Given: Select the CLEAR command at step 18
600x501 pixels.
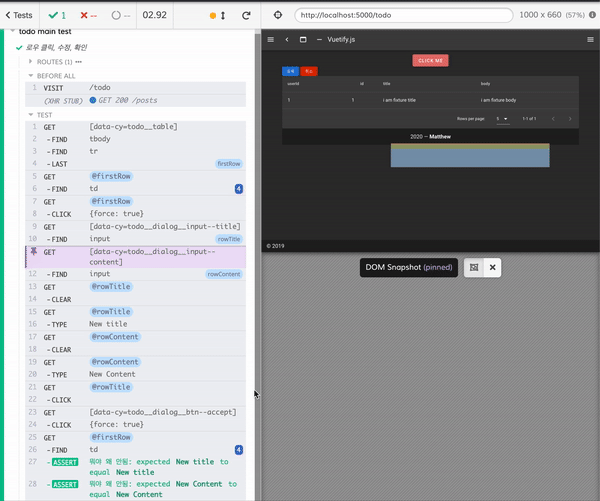Looking at the screenshot, I should click(135, 349).
